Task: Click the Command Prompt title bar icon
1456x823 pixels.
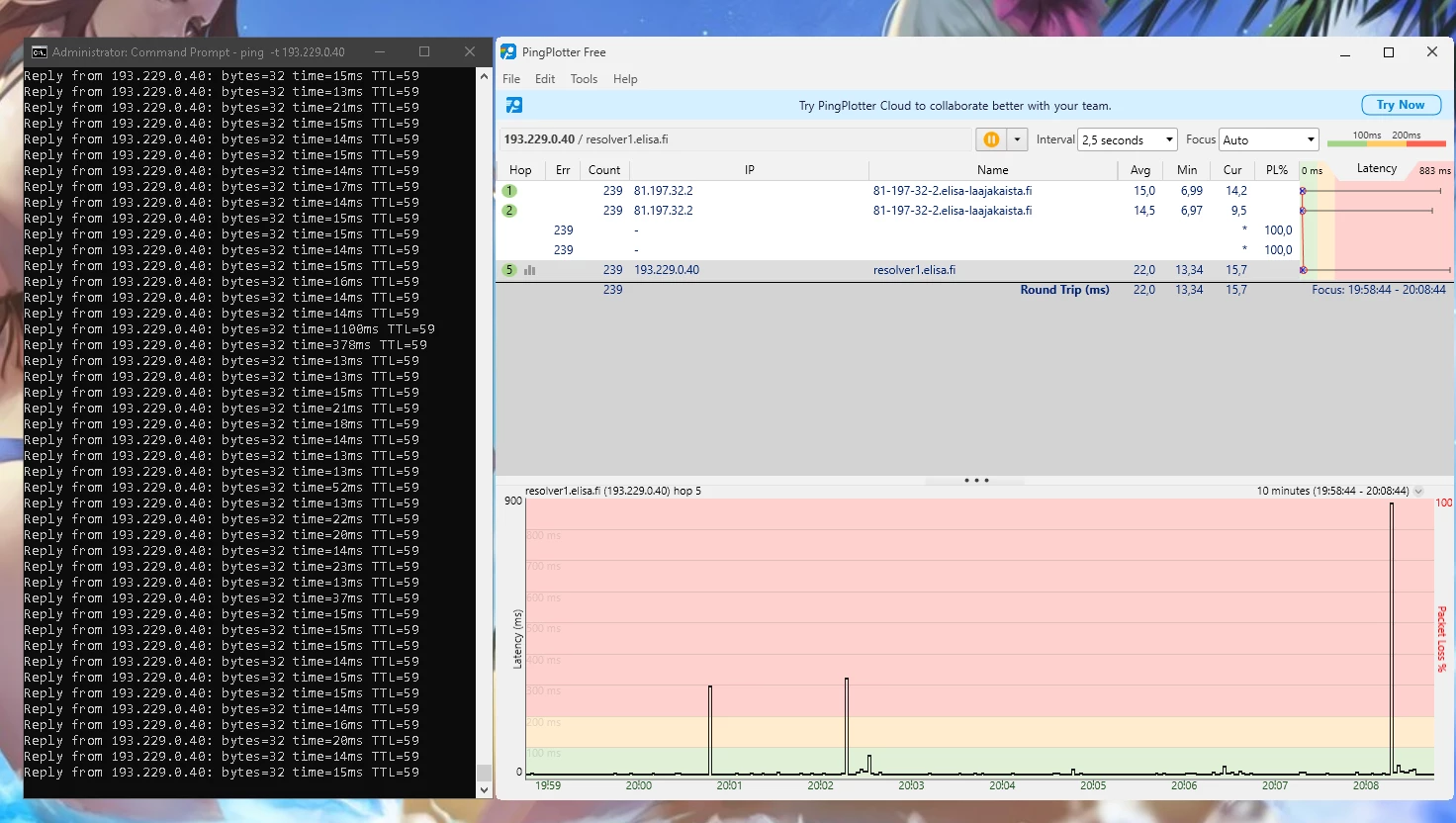Action: pyautogui.click(x=39, y=52)
